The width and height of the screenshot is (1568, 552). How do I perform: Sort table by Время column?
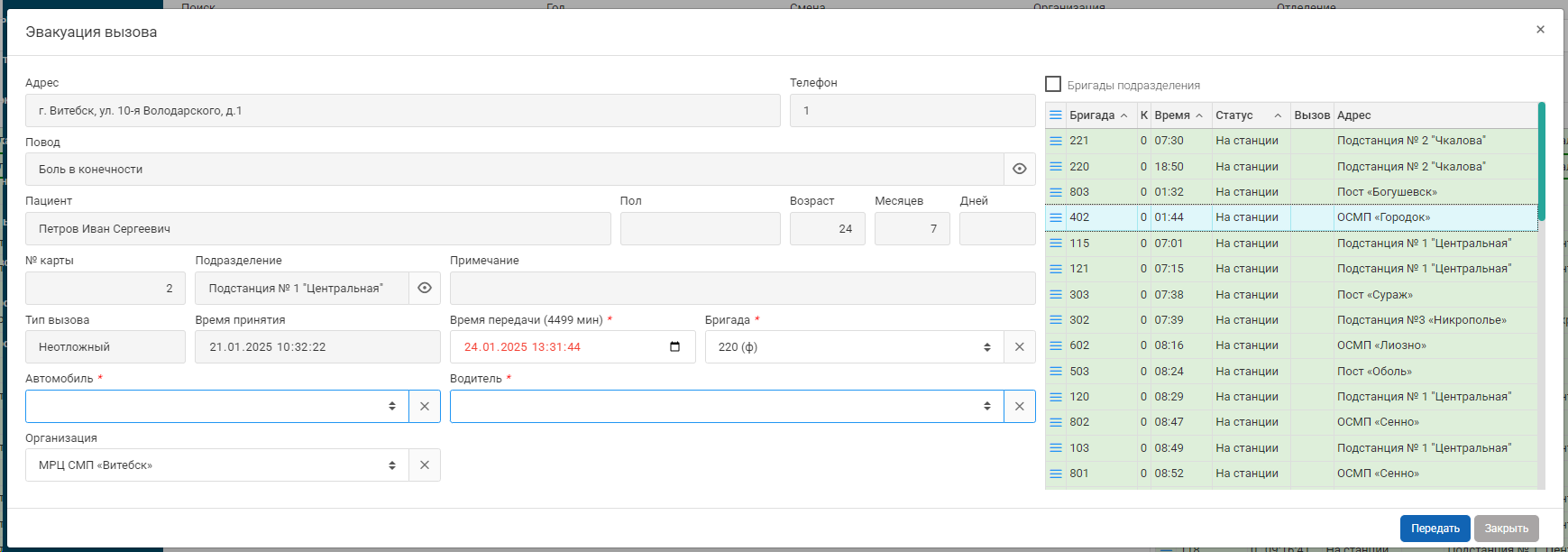pyautogui.click(x=1179, y=115)
